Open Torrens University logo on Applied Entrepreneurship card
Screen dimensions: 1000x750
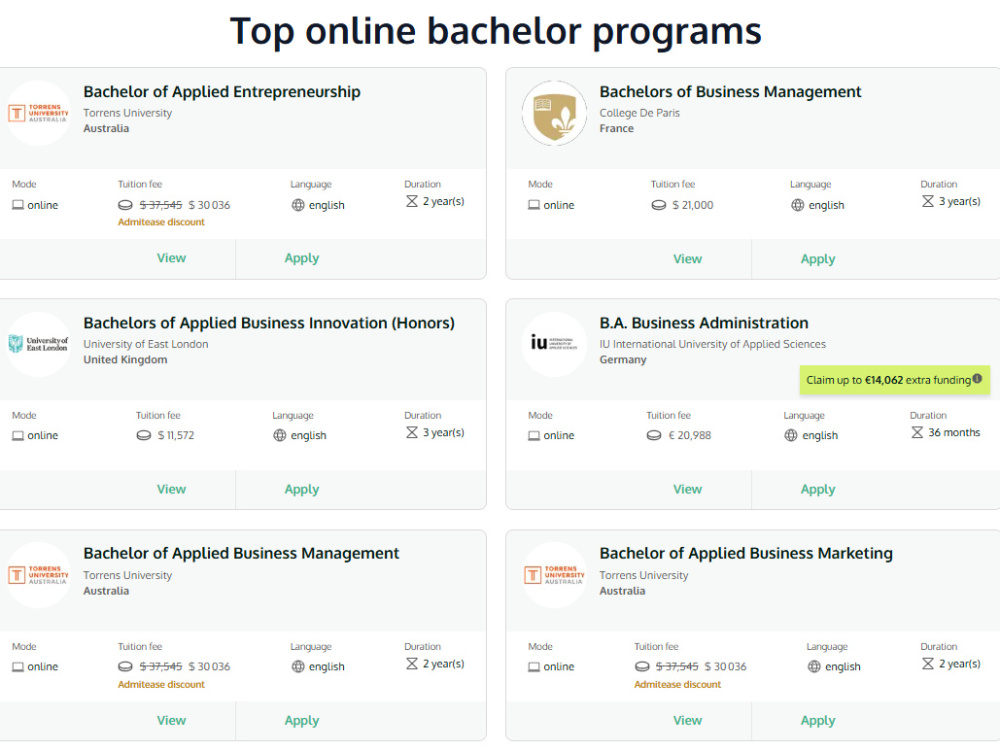pos(38,114)
